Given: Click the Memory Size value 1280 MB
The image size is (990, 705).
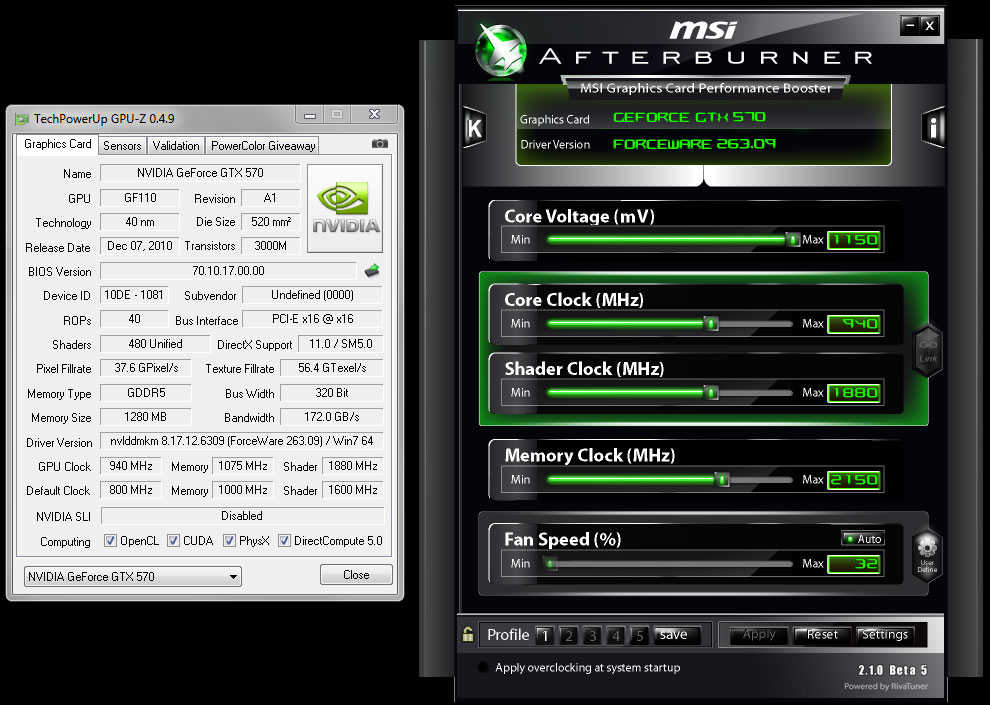Looking at the screenshot, I should click(x=145, y=417).
